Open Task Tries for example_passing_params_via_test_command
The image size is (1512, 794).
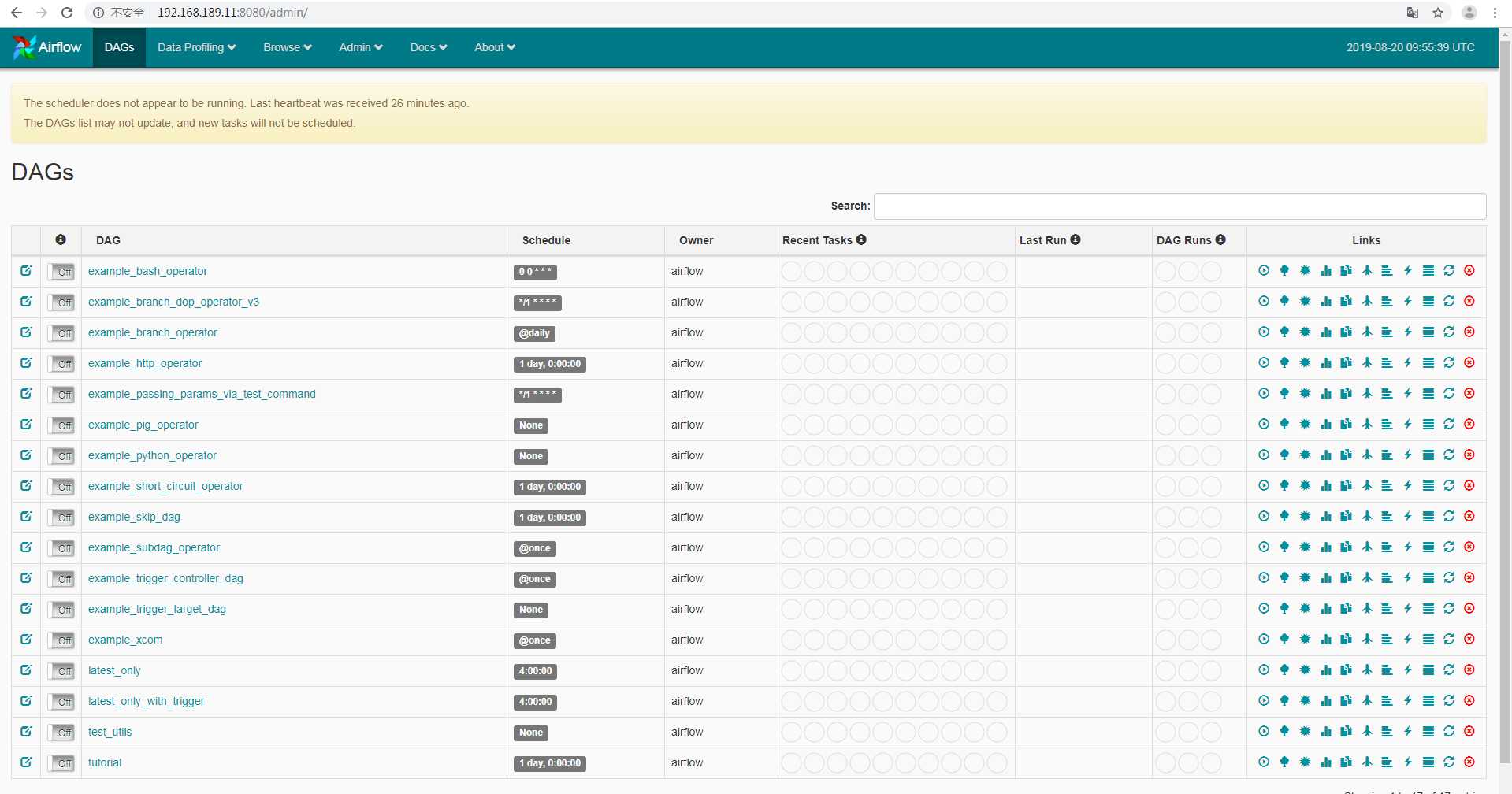[1346, 393]
